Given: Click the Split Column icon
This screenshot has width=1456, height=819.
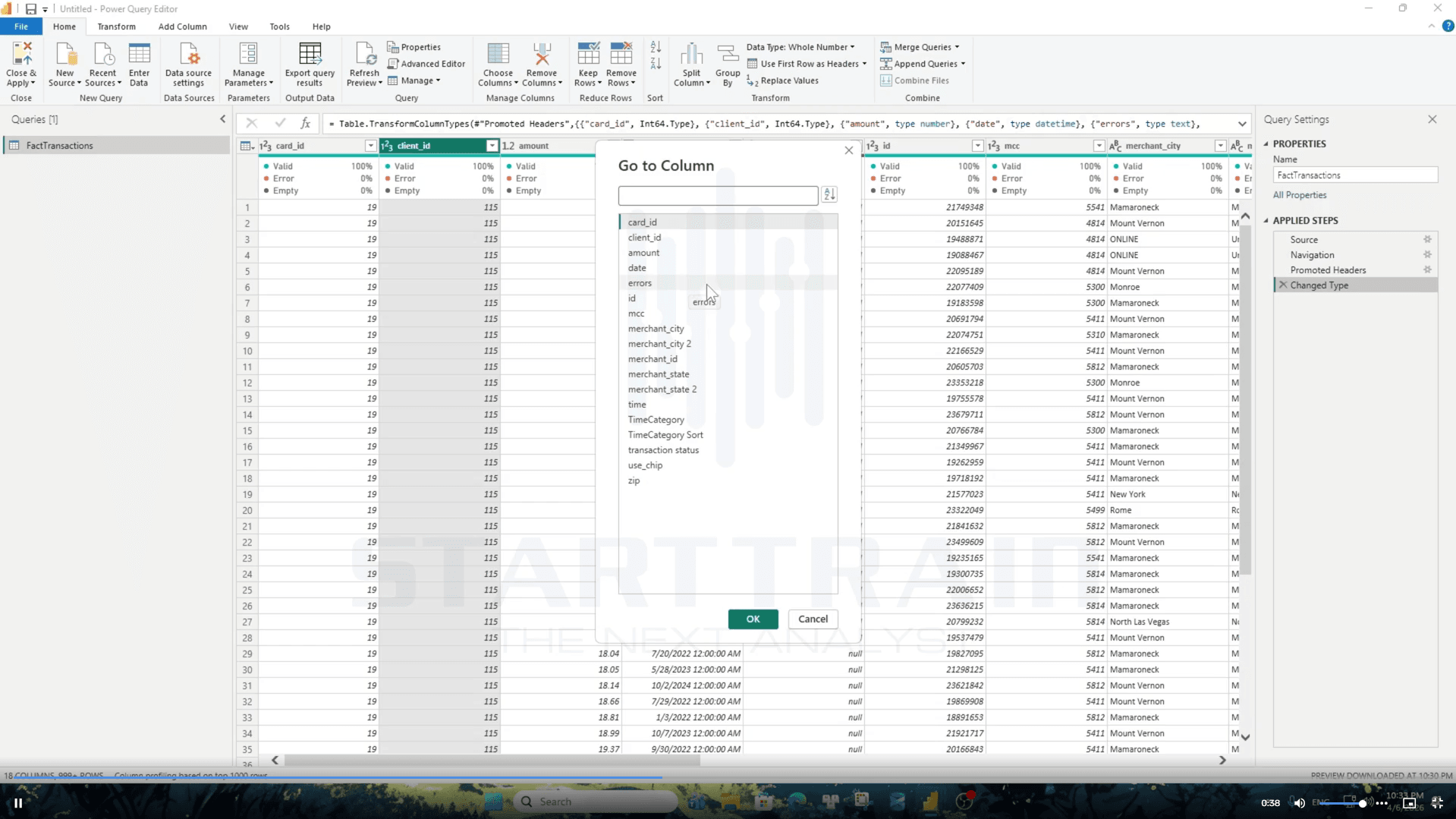Looking at the screenshot, I should [691, 55].
